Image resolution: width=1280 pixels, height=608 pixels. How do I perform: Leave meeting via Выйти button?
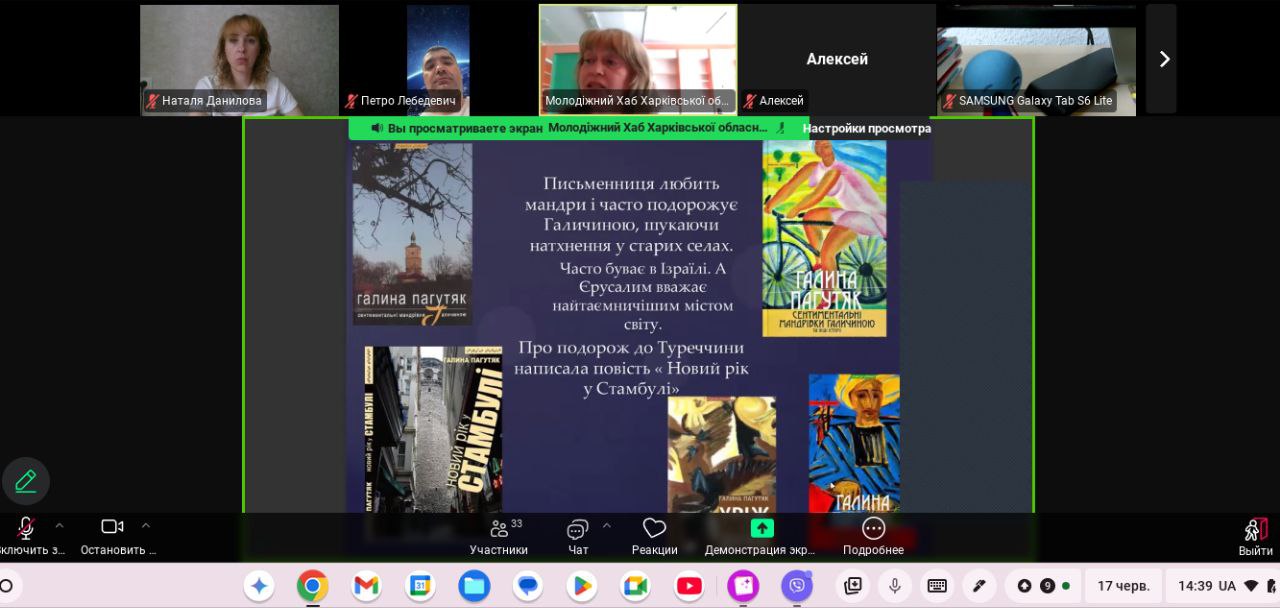[x=1256, y=537]
